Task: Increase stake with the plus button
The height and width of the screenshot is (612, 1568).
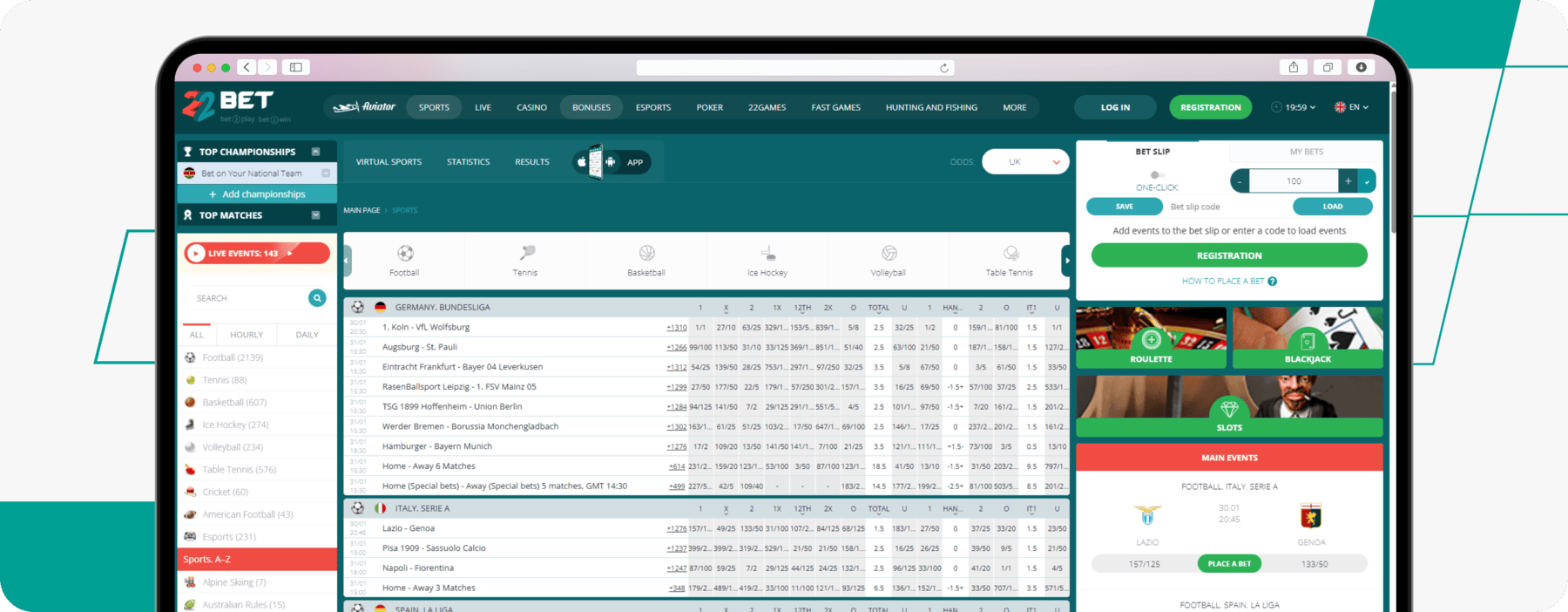Action: tap(1348, 181)
